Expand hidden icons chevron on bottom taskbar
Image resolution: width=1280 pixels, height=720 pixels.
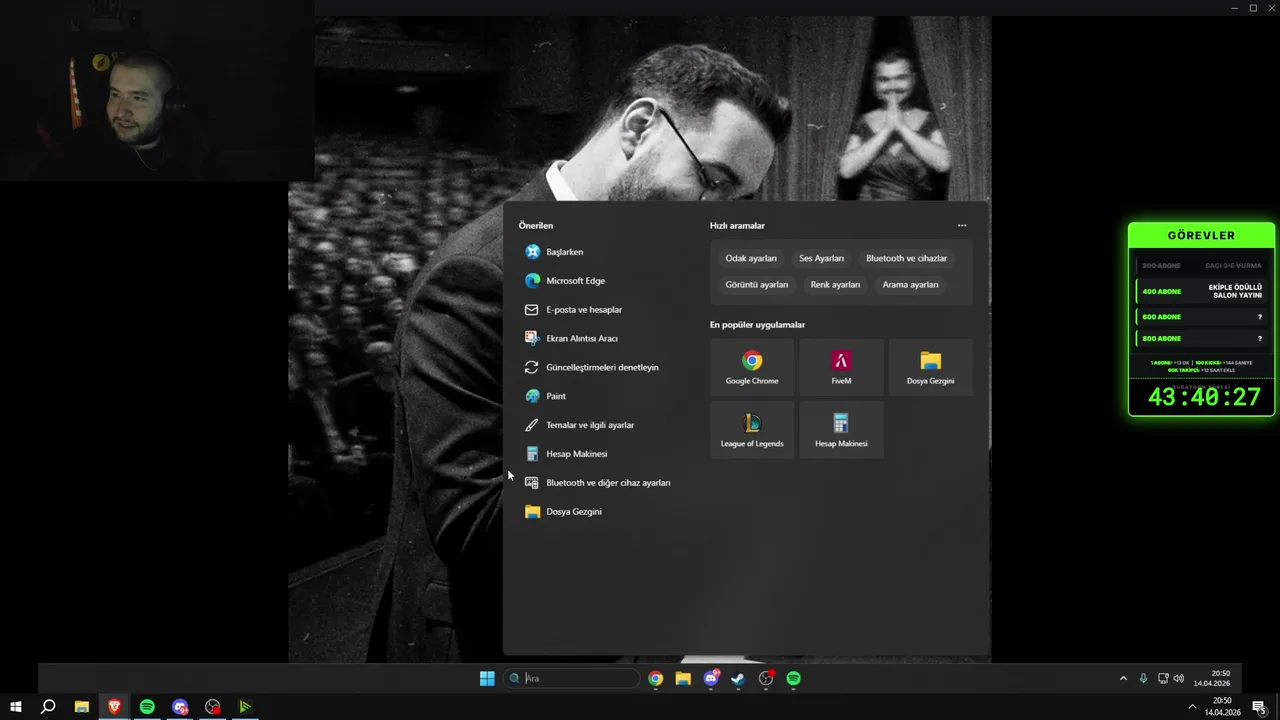[x=1192, y=707]
